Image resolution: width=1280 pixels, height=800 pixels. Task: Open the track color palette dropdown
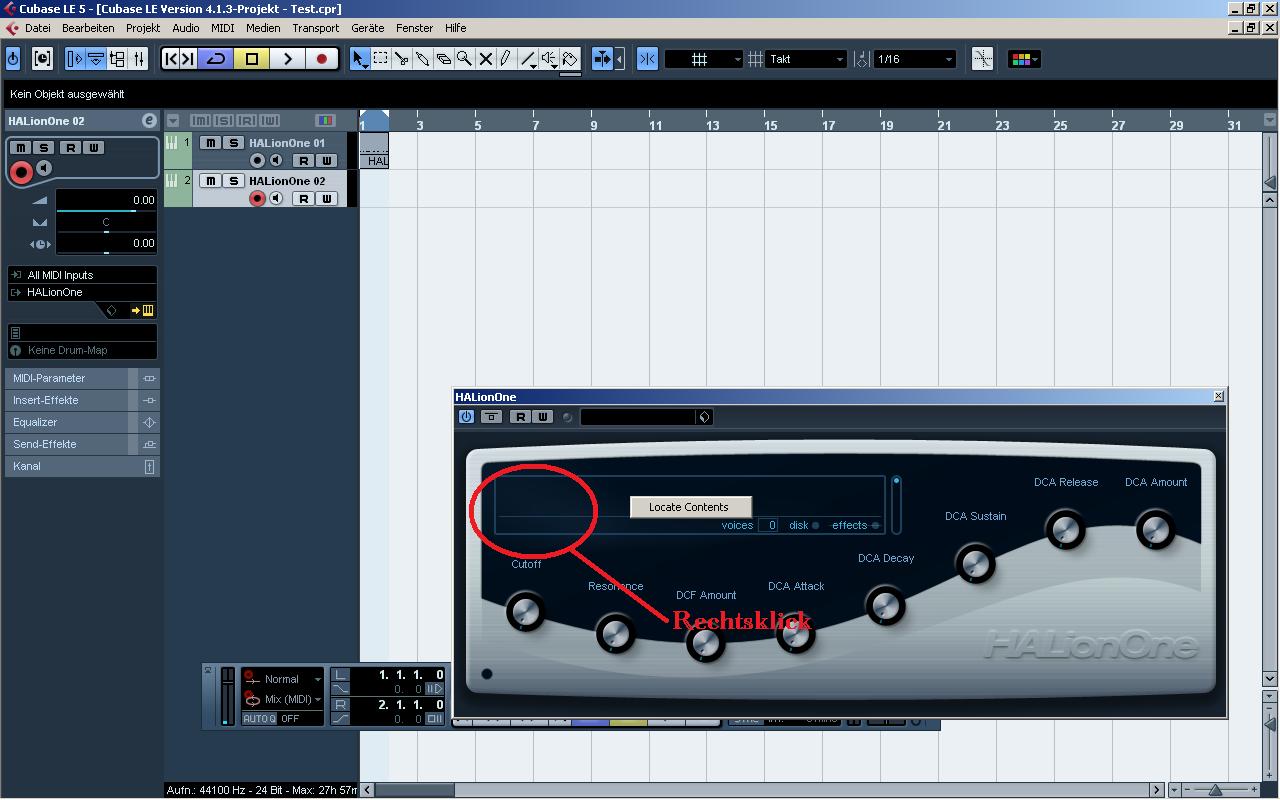(1024, 59)
